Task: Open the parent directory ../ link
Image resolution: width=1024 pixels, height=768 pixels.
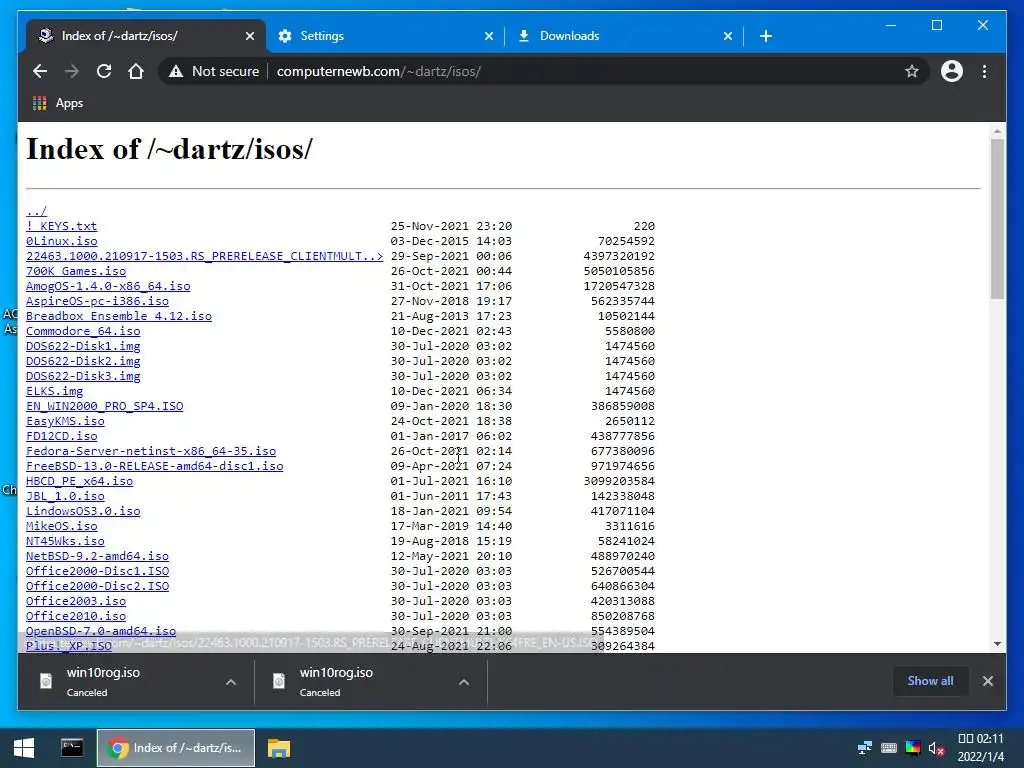Action: pyautogui.click(x=37, y=211)
